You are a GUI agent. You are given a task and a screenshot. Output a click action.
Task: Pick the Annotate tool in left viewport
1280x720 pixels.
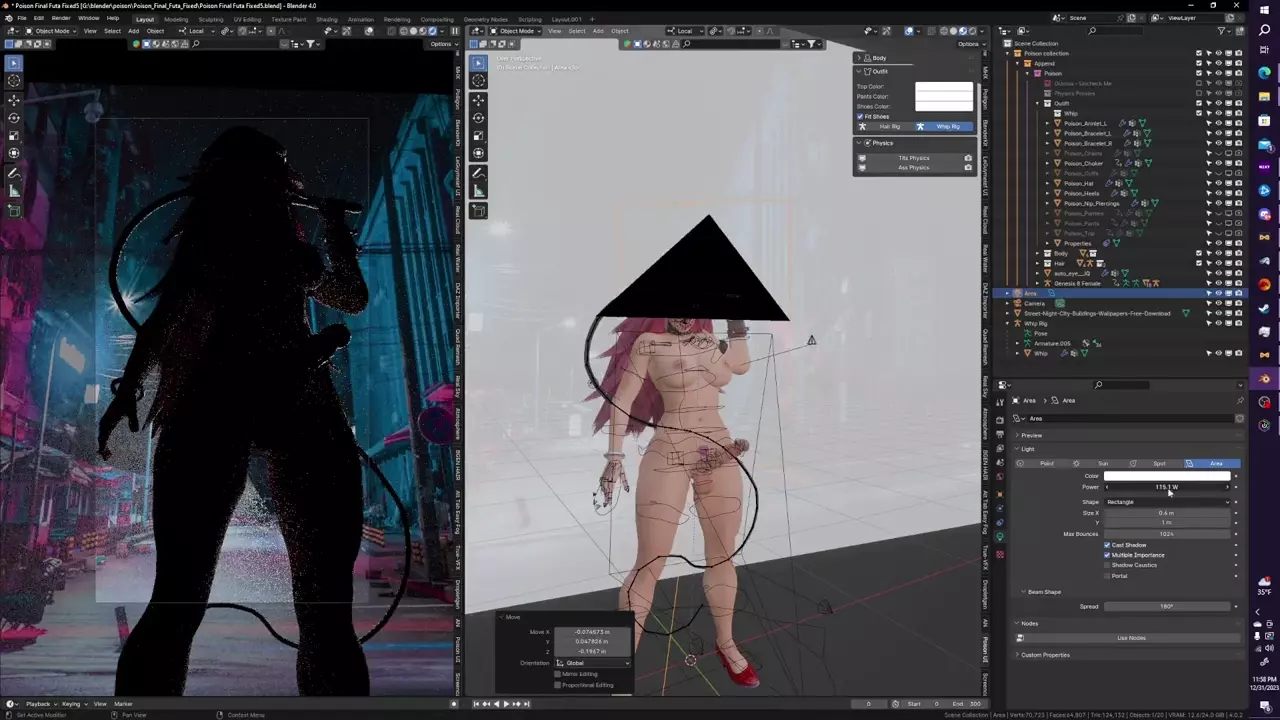14,173
